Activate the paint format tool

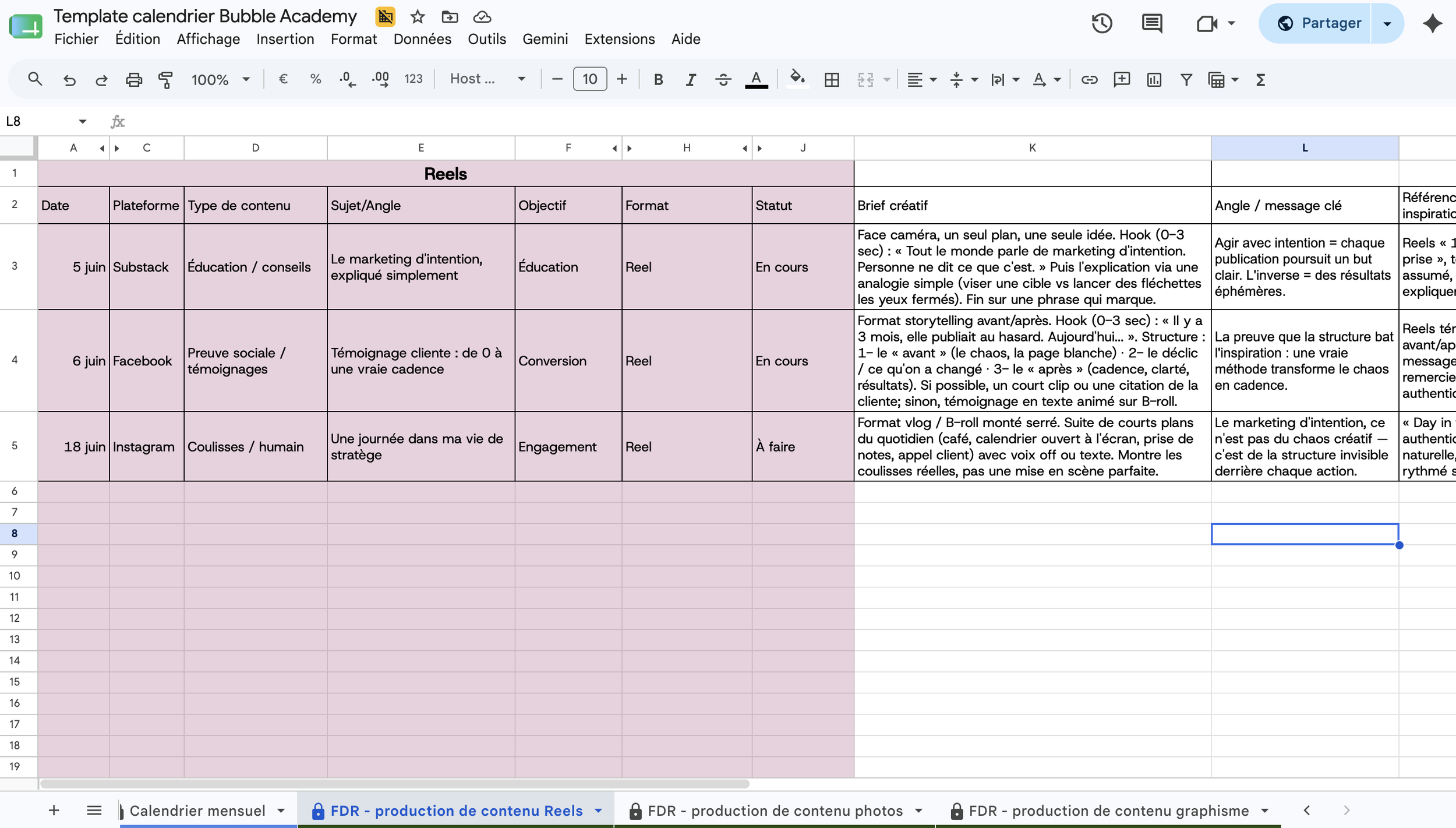tap(166, 79)
